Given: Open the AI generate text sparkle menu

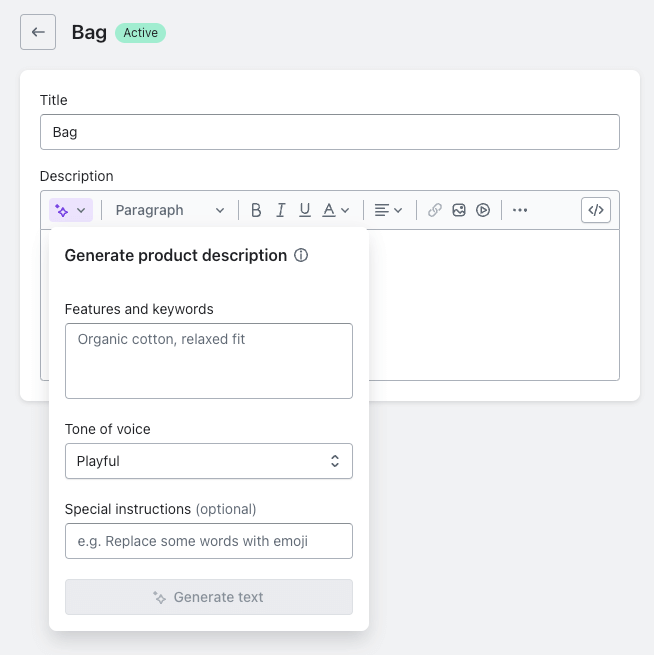Looking at the screenshot, I should pyautogui.click(x=71, y=210).
